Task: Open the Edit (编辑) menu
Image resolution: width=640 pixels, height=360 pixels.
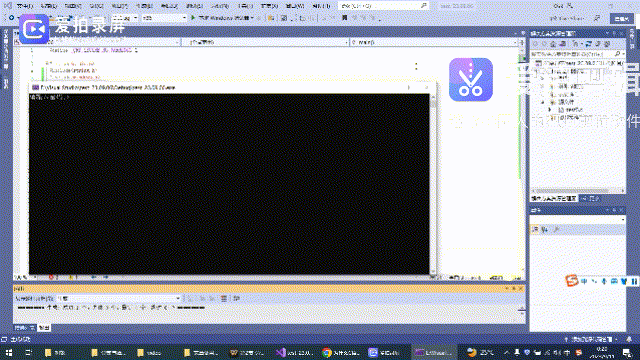Action: 49,6
